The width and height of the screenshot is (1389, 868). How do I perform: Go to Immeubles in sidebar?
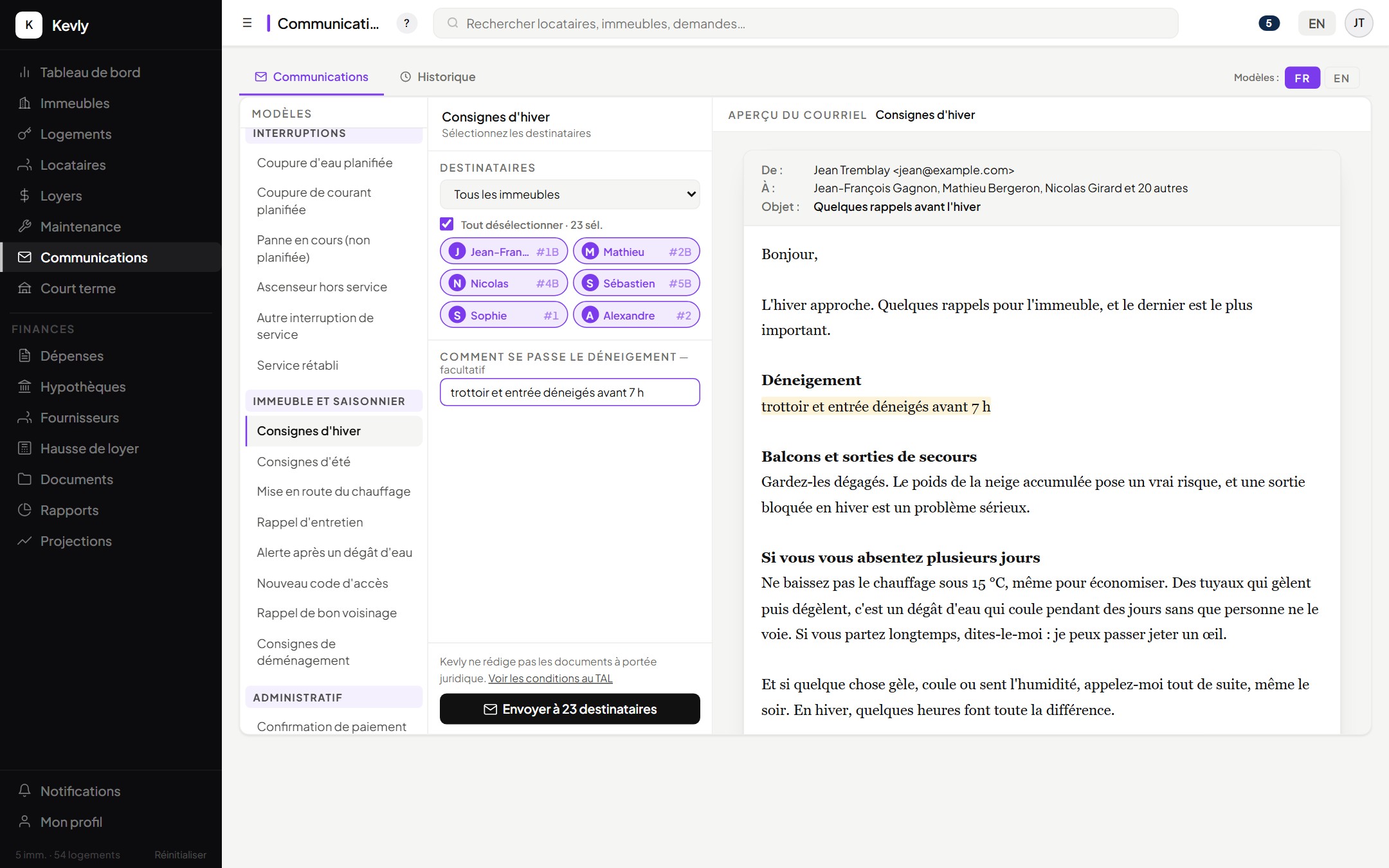pyautogui.click(x=111, y=103)
